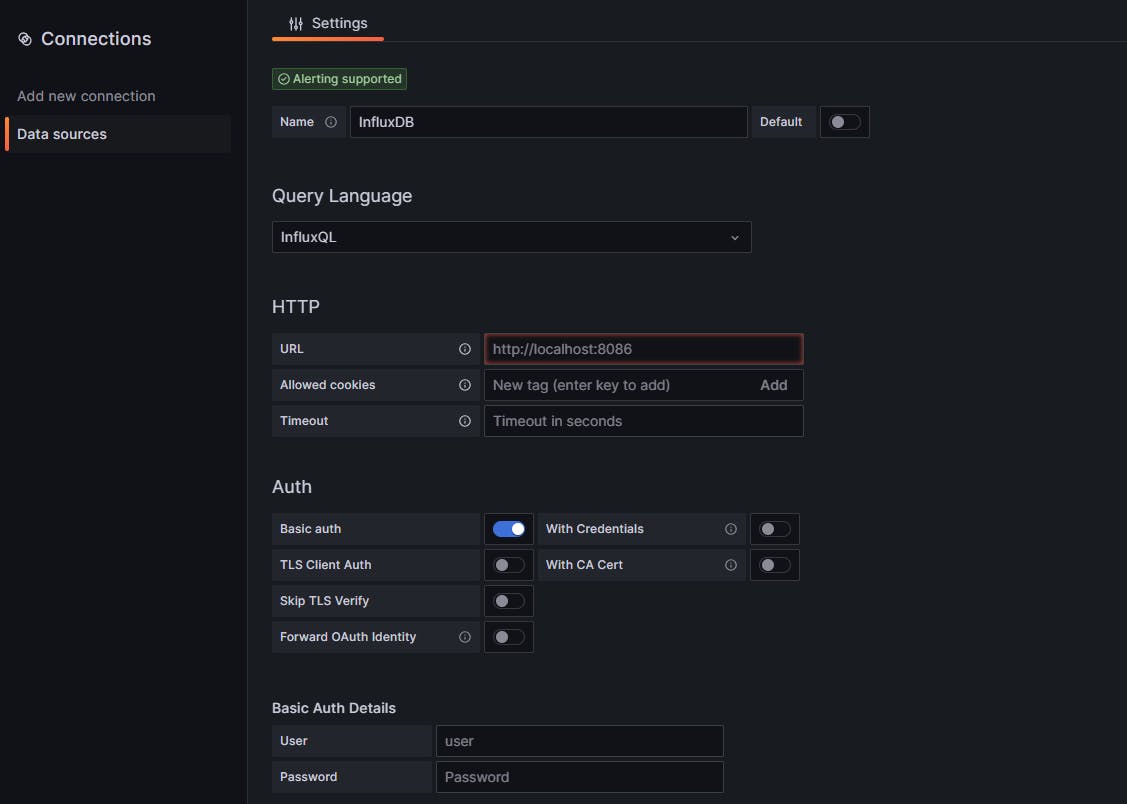Click the Alerting supported badge text
This screenshot has height=804, width=1127.
click(347, 79)
